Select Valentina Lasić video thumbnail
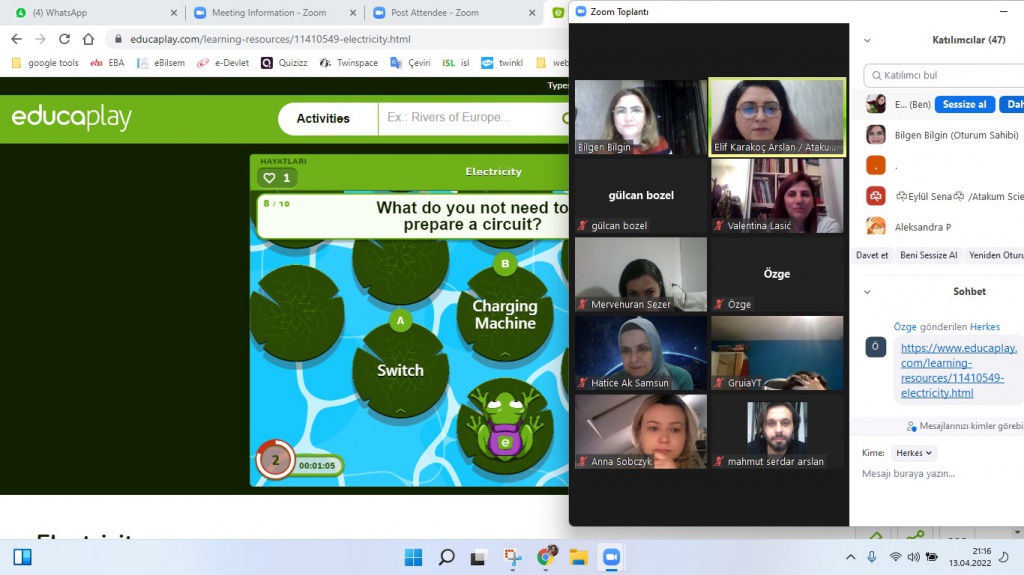The image size is (1024, 575). coord(777,195)
